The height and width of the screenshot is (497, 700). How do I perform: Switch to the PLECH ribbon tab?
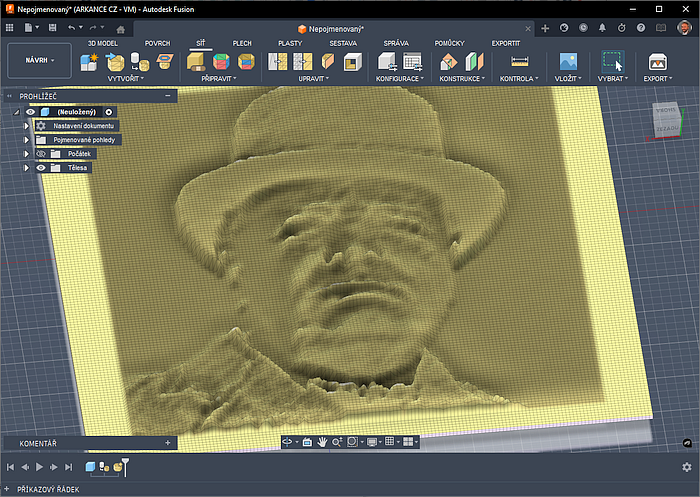click(x=242, y=44)
